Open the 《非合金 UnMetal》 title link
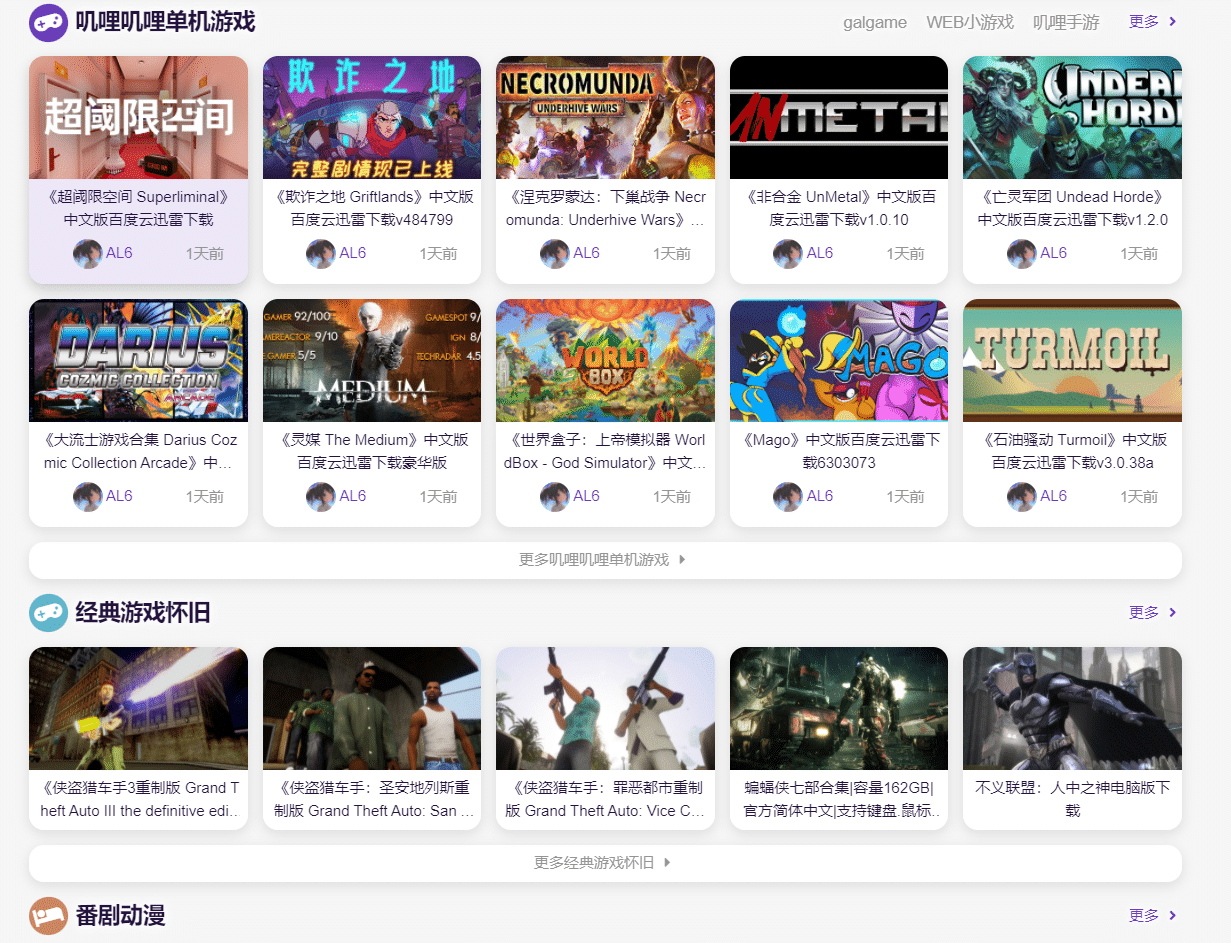This screenshot has width=1231, height=943. (839, 208)
